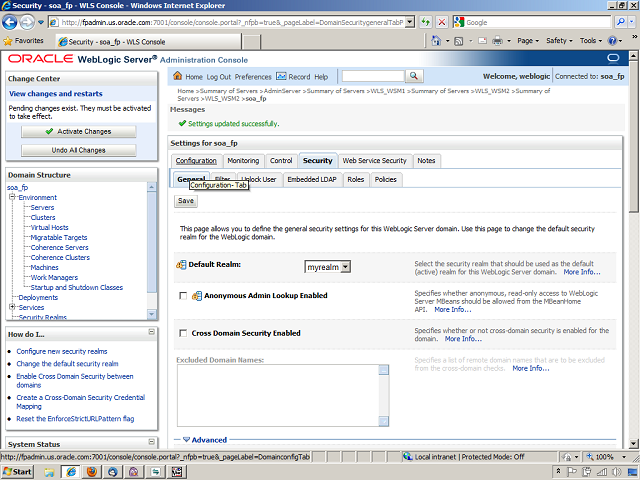640x480 pixels.
Task: Enable Cross Domain Security checkbox
Action: click(182, 333)
